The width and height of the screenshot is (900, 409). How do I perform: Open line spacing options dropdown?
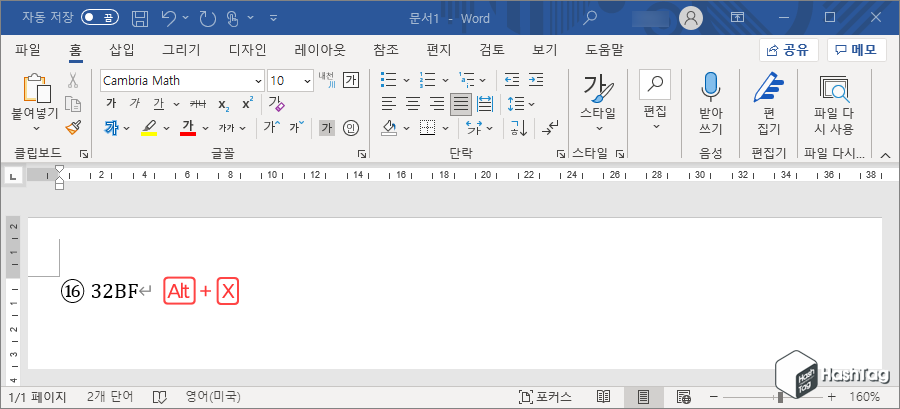[532, 104]
